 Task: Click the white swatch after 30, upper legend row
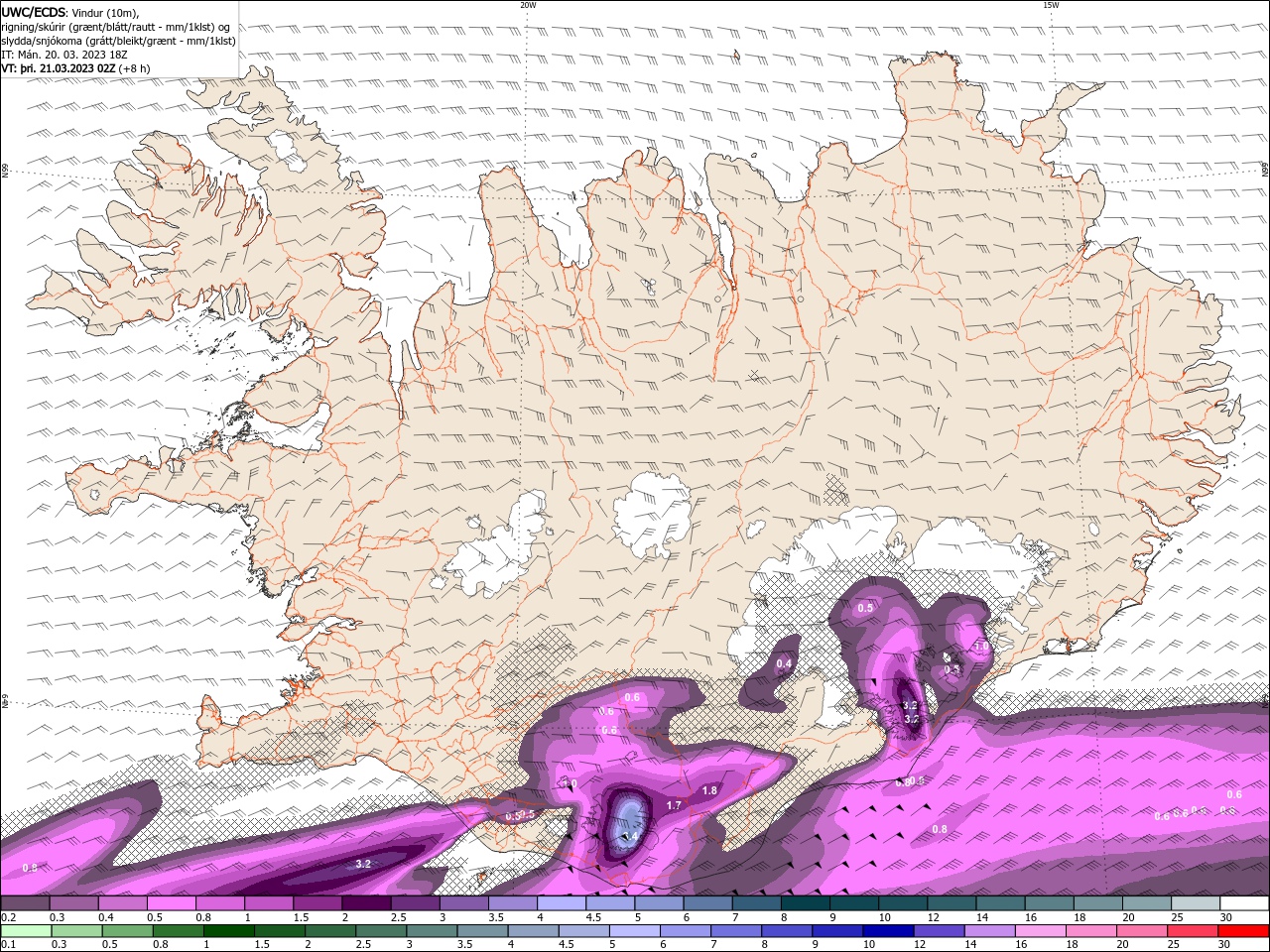(1245, 903)
